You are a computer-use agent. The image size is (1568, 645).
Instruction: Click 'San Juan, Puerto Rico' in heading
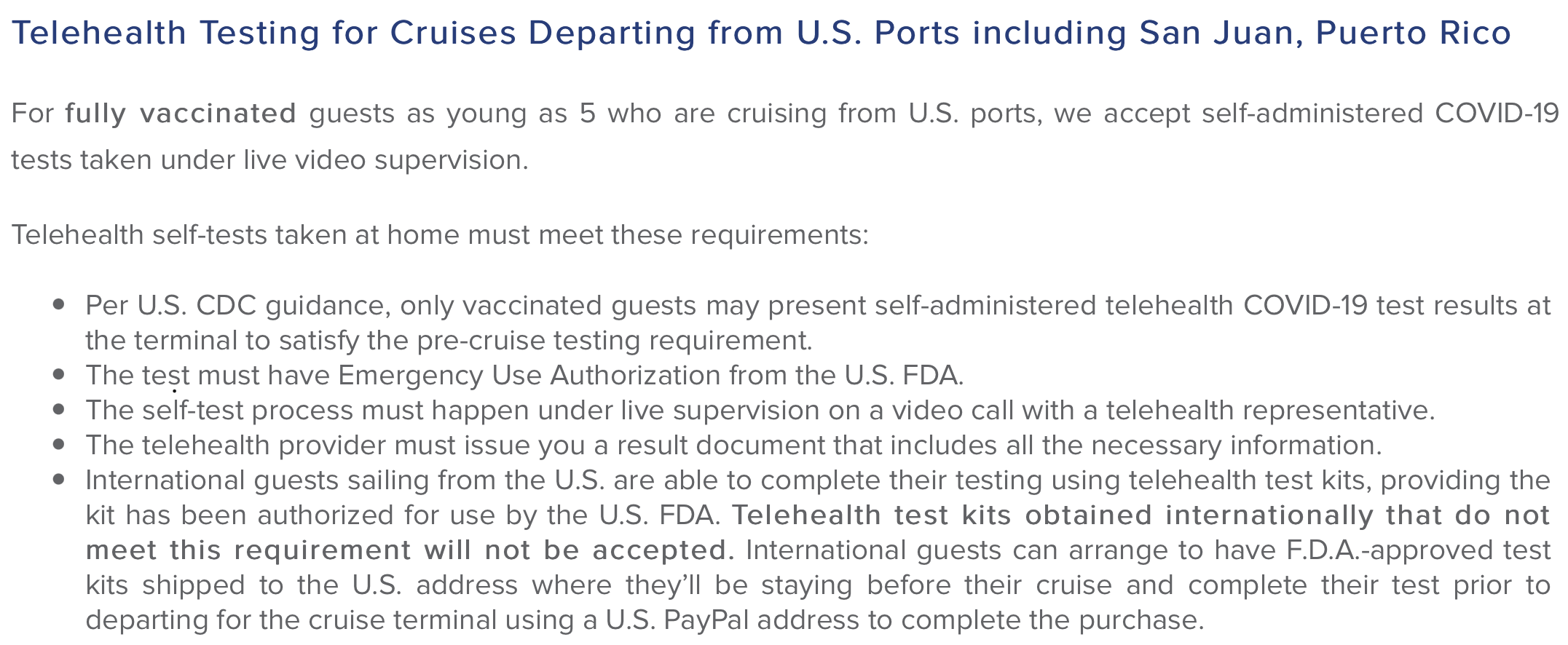pyautogui.click(x=1325, y=33)
